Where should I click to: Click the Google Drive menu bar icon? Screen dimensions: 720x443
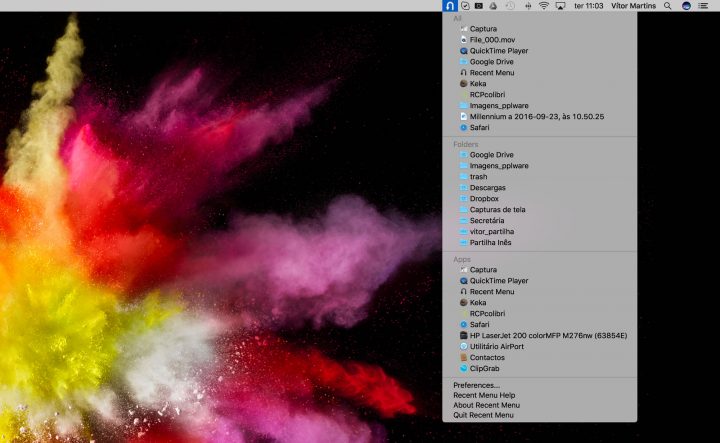point(493,6)
